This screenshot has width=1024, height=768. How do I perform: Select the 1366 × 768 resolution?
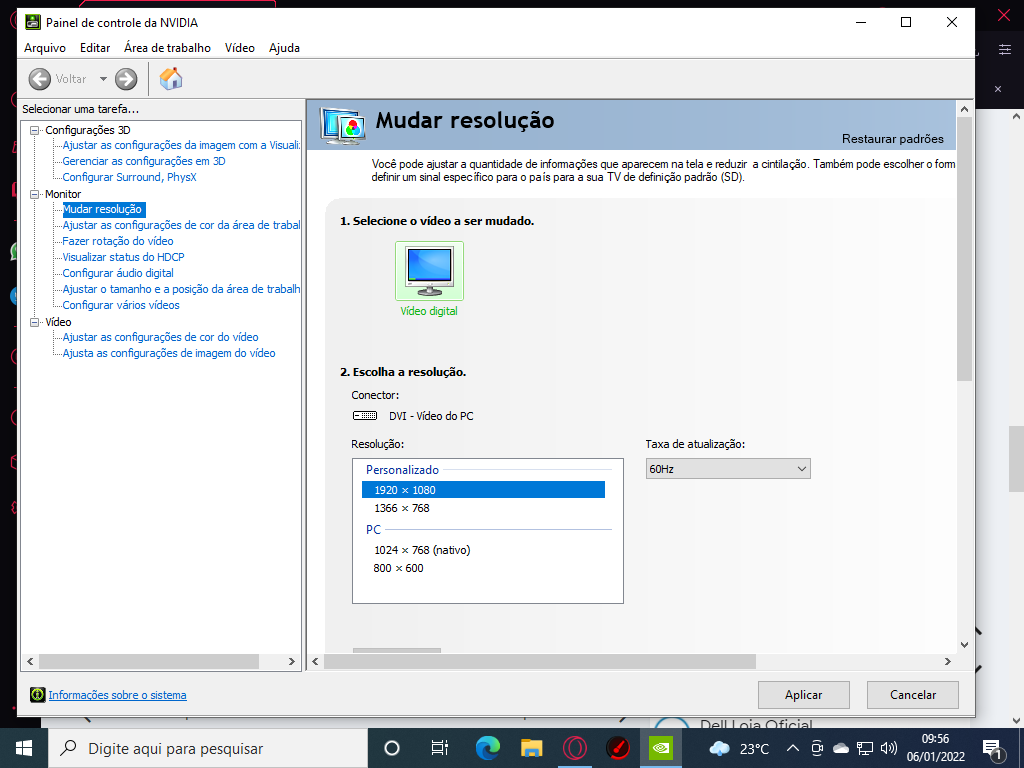point(402,508)
